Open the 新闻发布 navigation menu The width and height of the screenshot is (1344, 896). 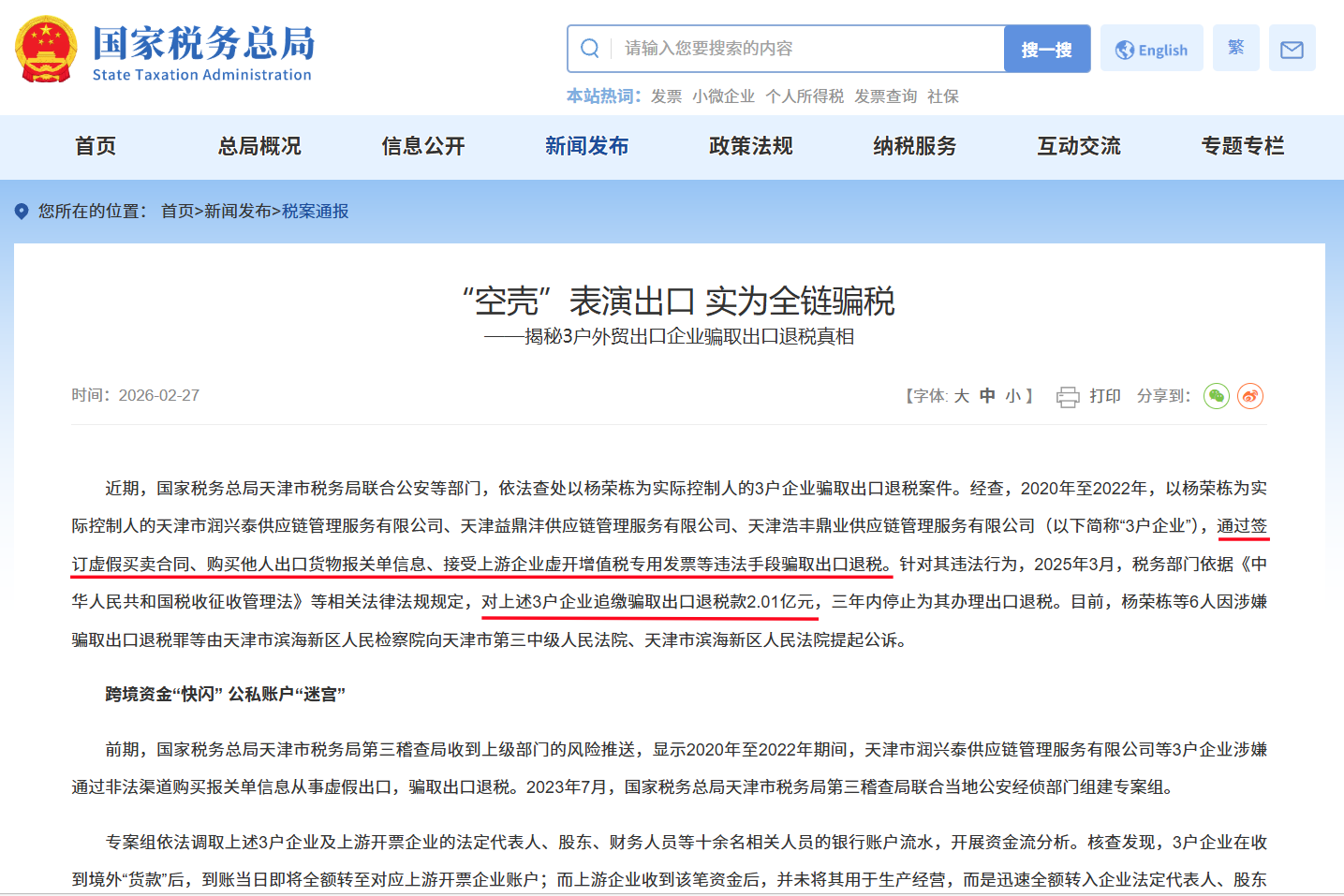pos(586,147)
